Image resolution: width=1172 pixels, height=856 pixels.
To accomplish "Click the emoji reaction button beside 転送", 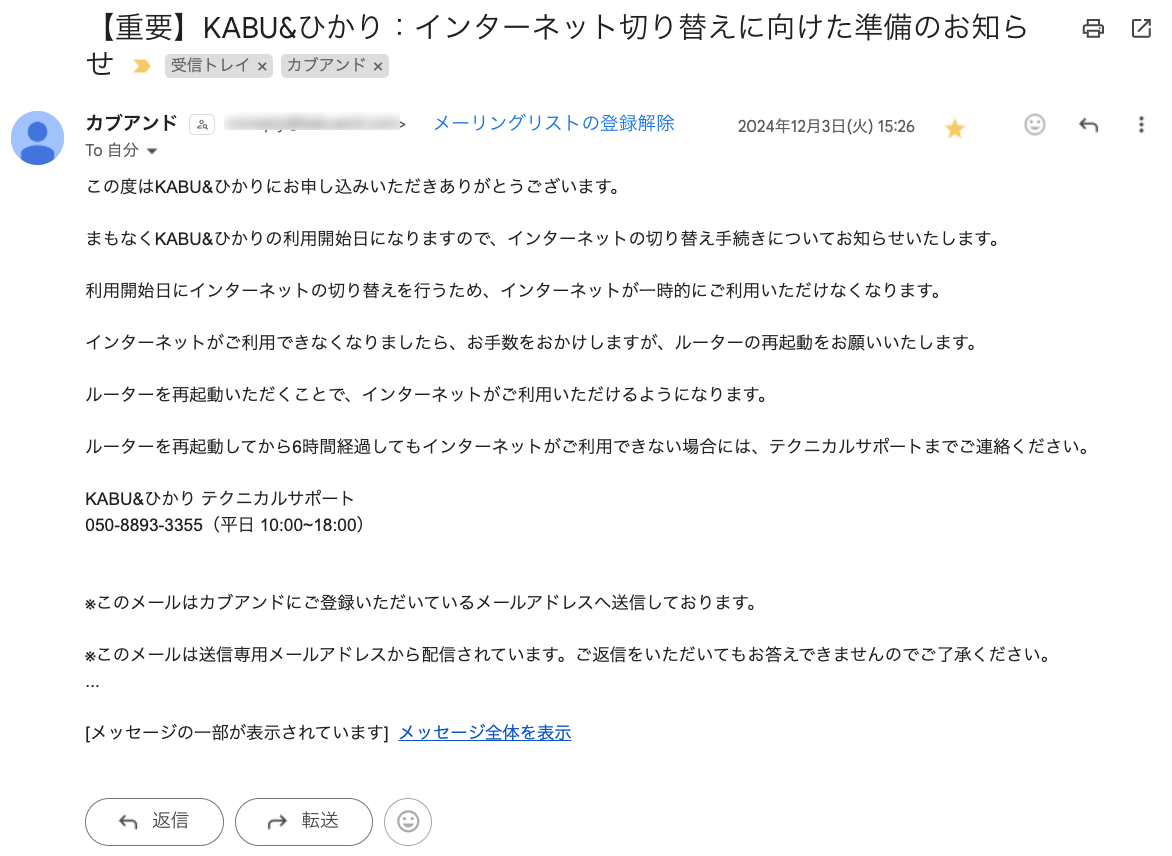I will [408, 821].
